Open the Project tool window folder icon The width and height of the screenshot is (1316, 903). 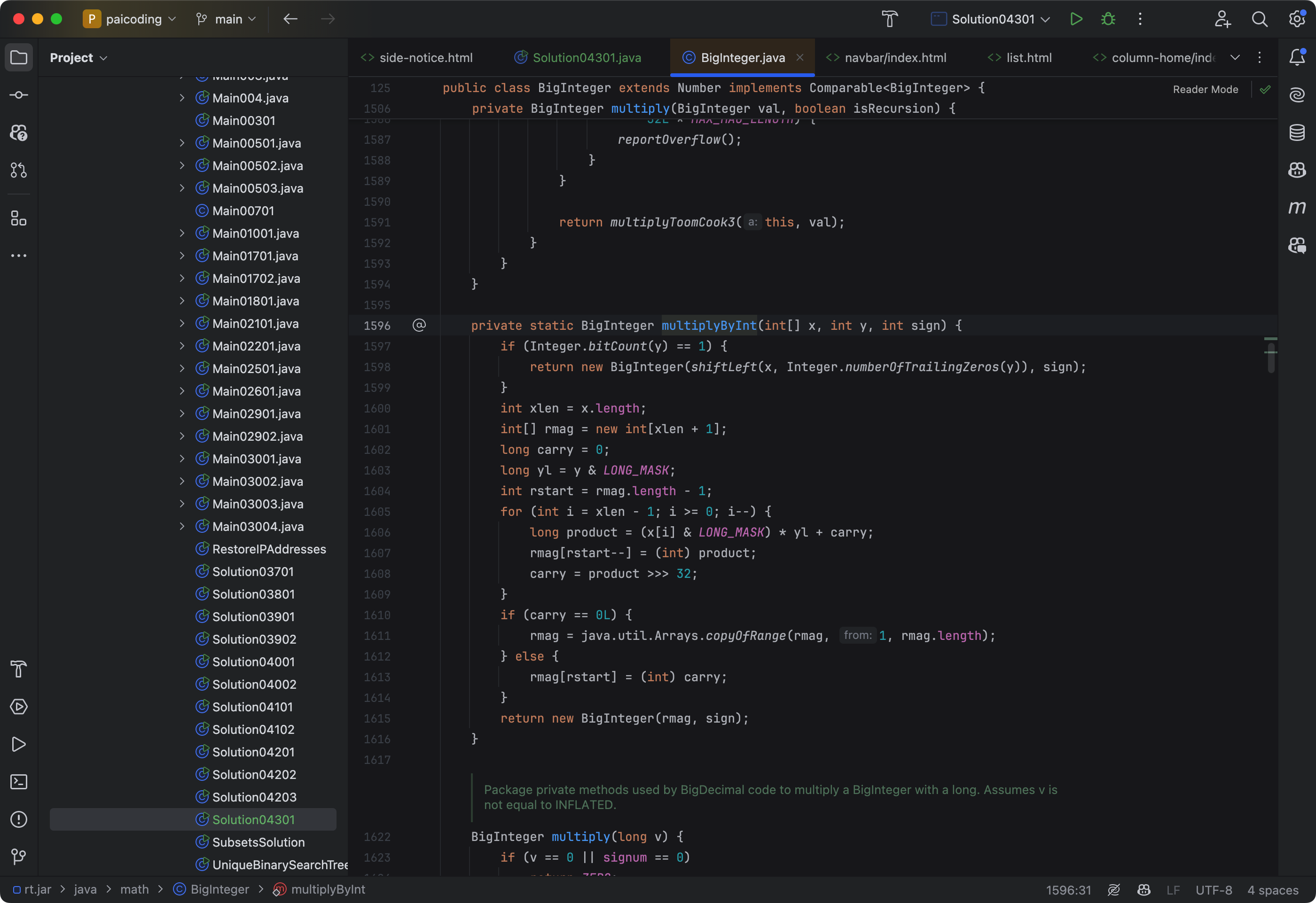[19, 58]
